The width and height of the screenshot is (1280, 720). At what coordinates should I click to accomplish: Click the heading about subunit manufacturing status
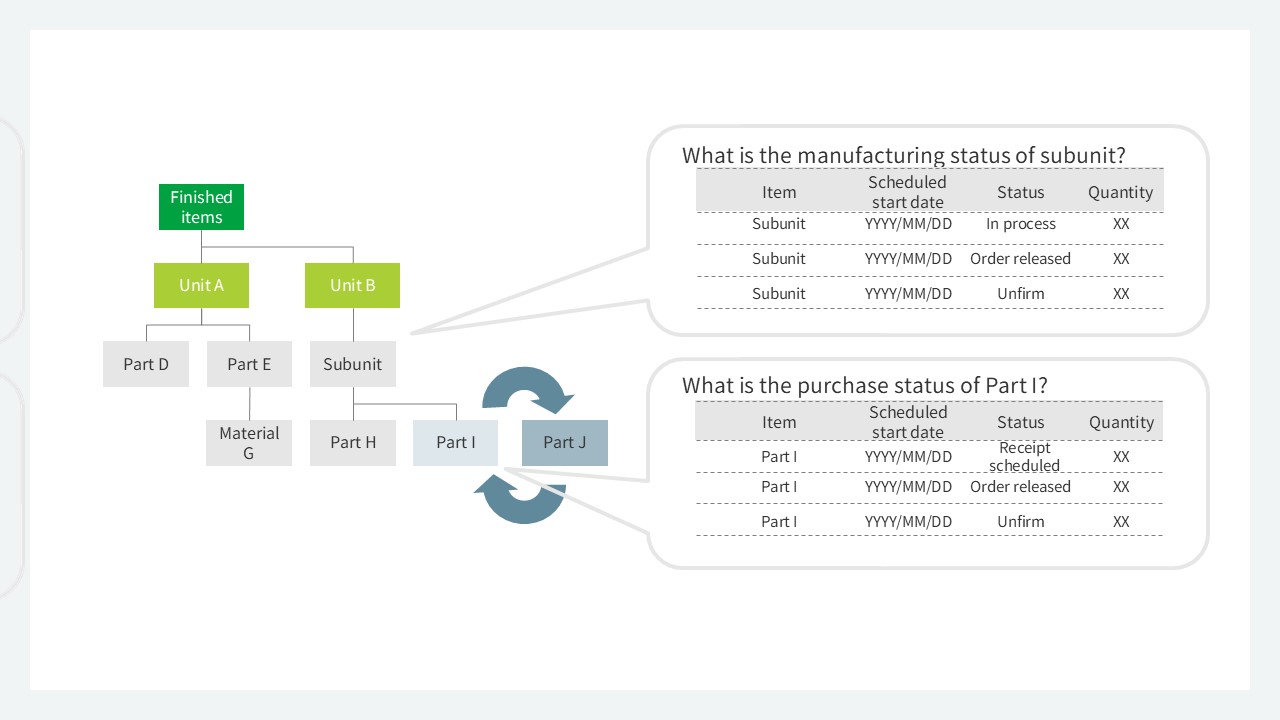pyautogui.click(x=904, y=155)
